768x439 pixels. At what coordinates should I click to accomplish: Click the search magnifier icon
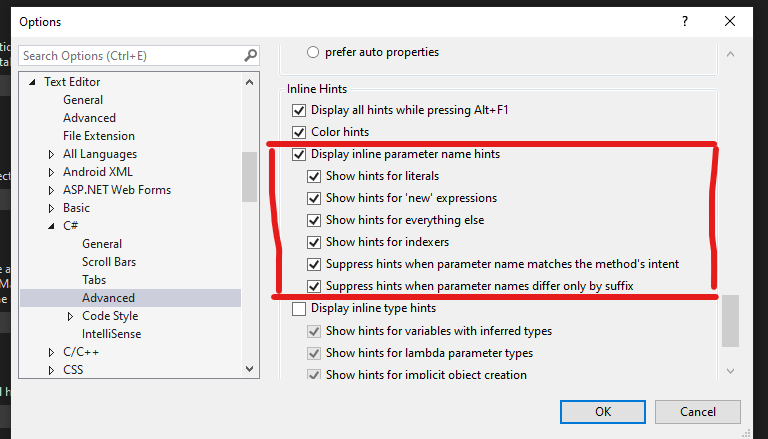[x=250, y=56]
